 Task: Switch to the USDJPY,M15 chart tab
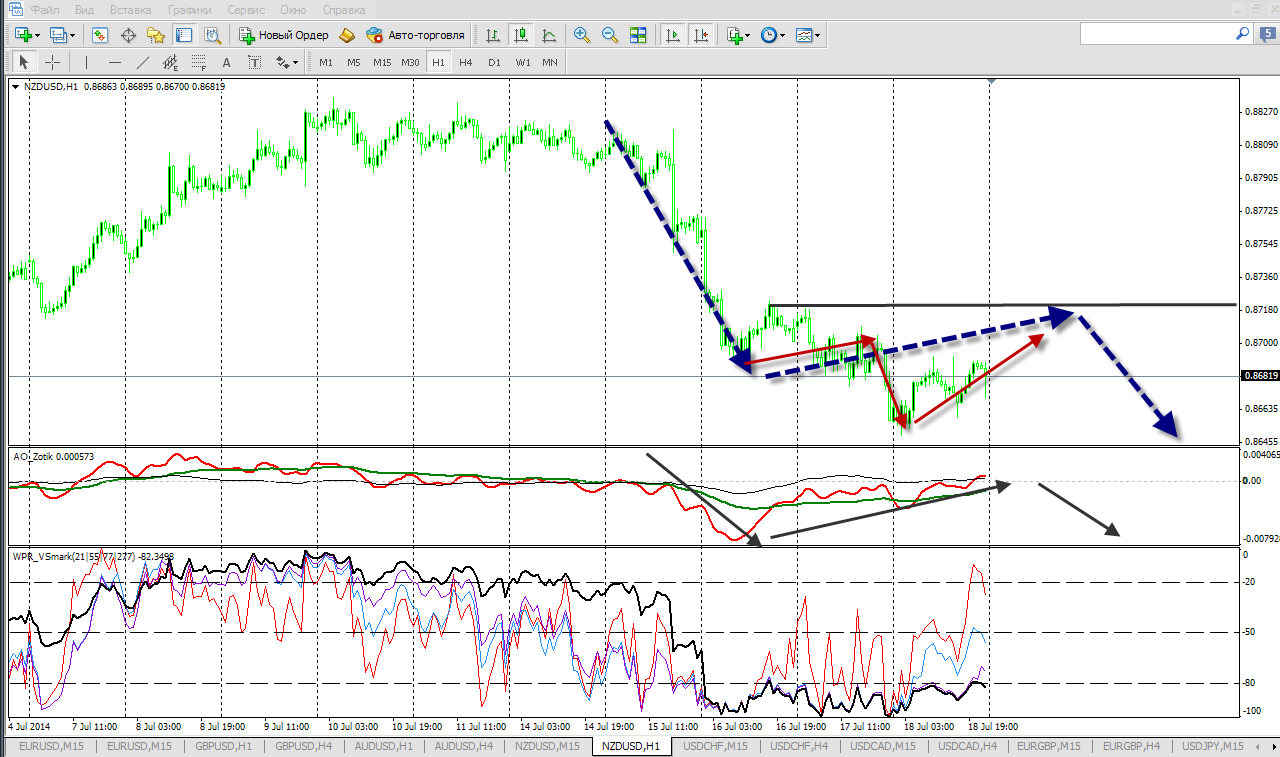1212,746
